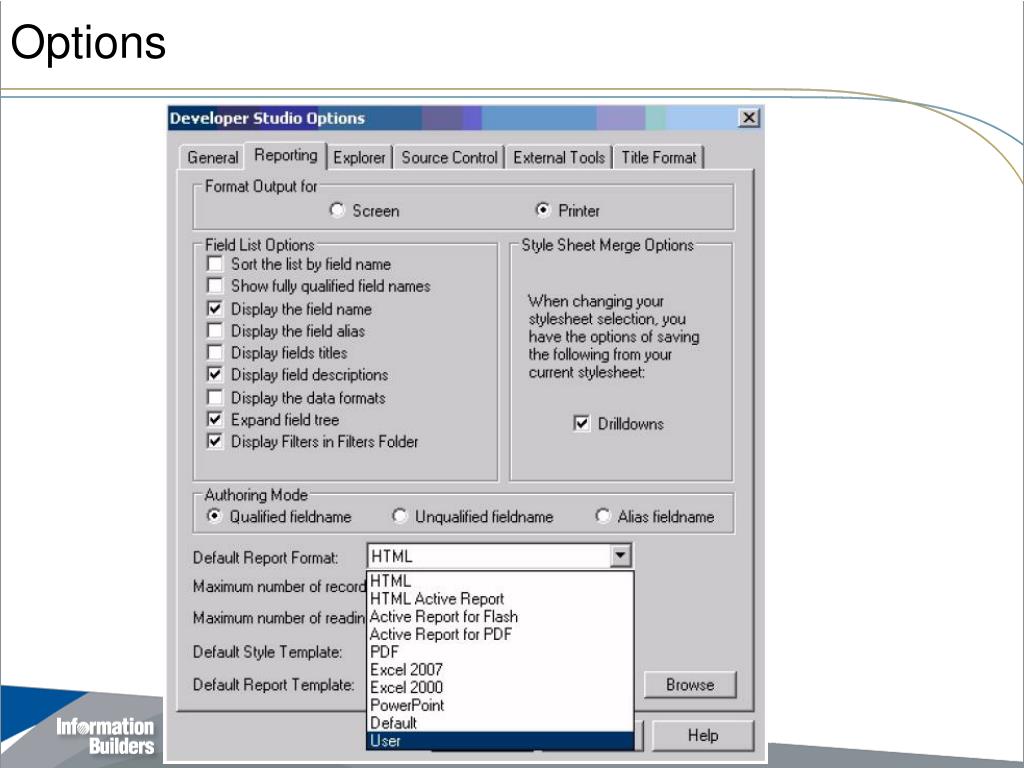
Task: Choose Qualified fieldname authoring mode
Action: pos(214,516)
